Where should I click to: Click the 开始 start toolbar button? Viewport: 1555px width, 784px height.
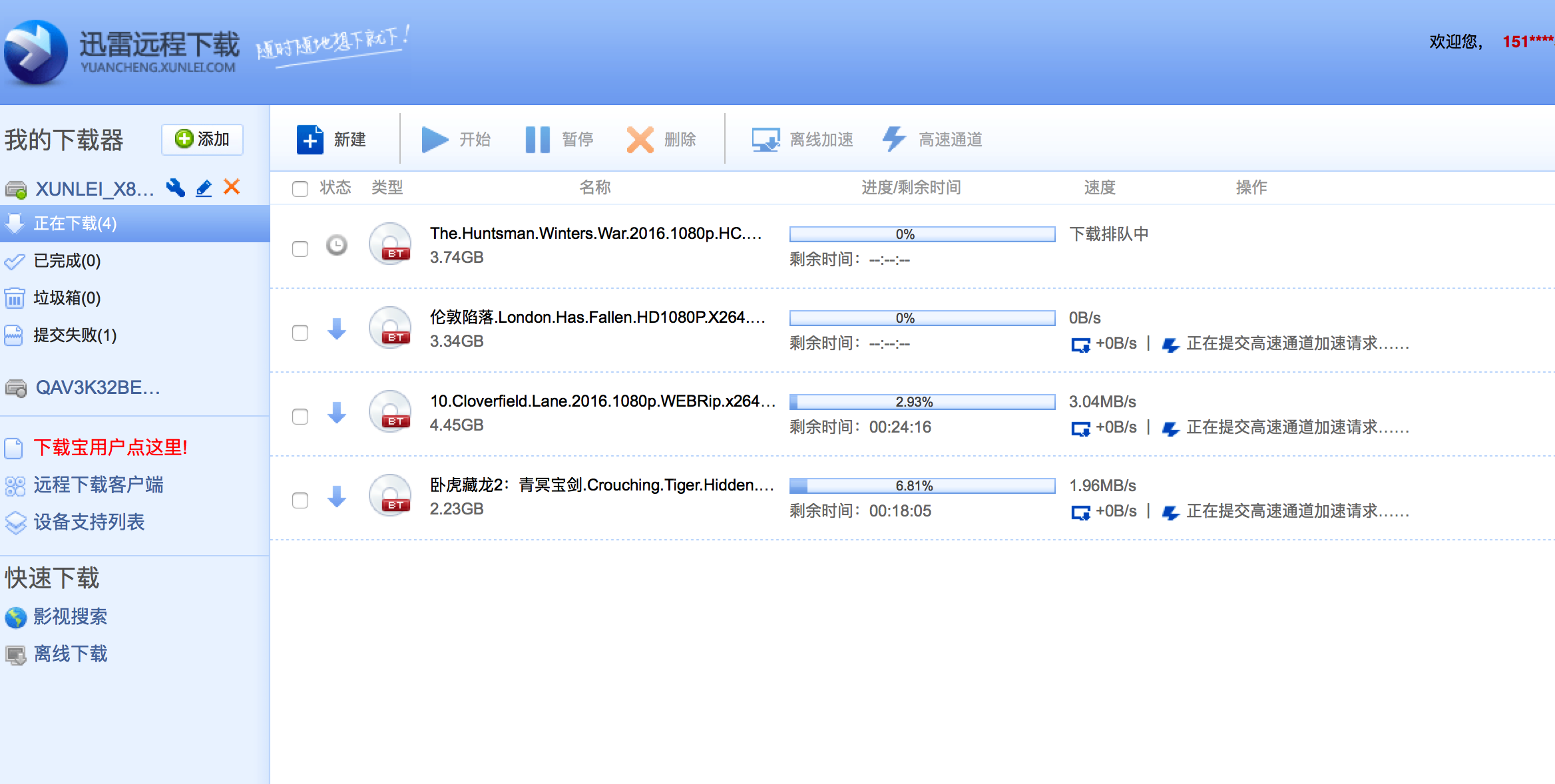click(x=457, y=139)
